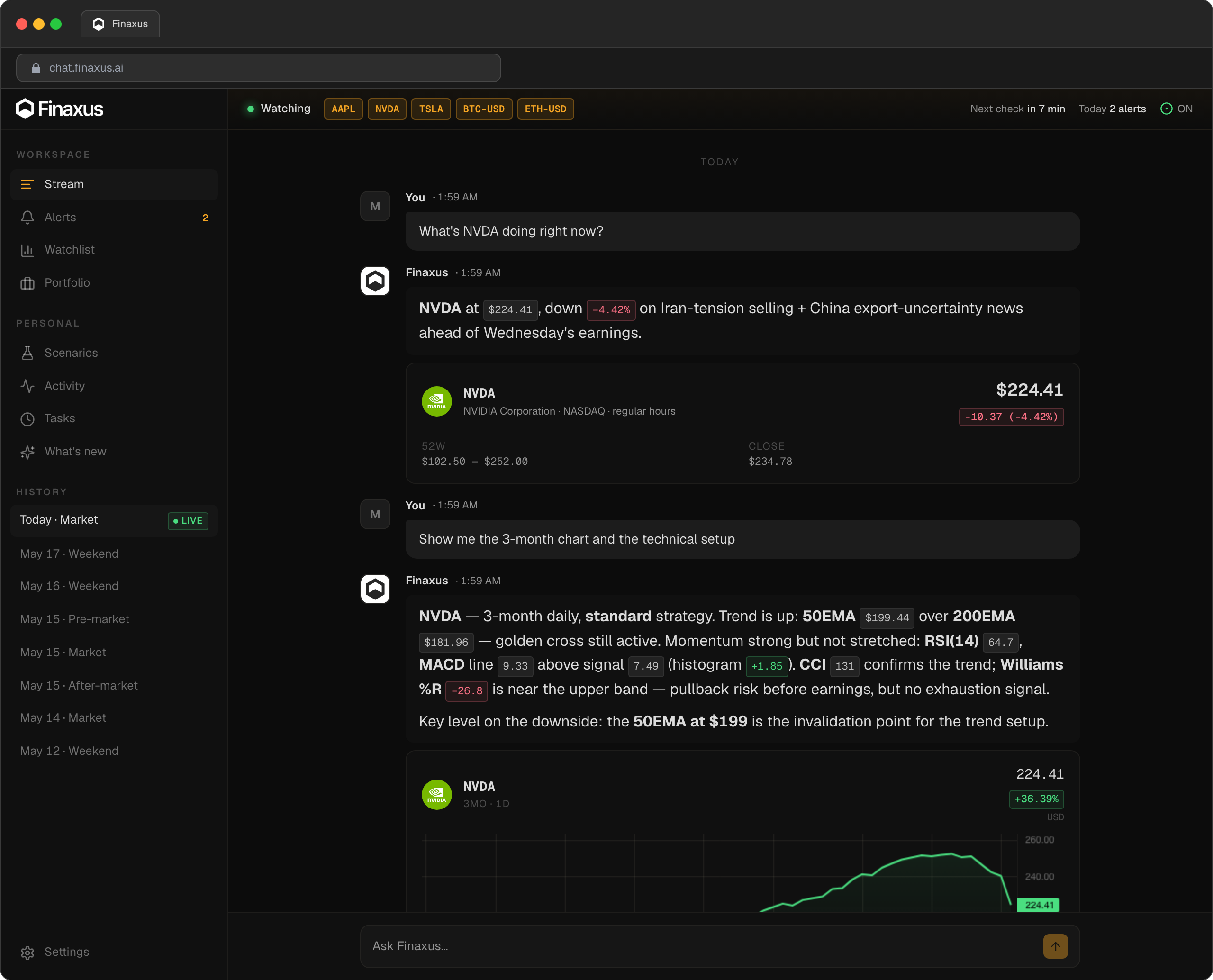This screenshot has width=1213, height=980.
Task: Select the TSLA ticker chip
Action: pos(431,109)
